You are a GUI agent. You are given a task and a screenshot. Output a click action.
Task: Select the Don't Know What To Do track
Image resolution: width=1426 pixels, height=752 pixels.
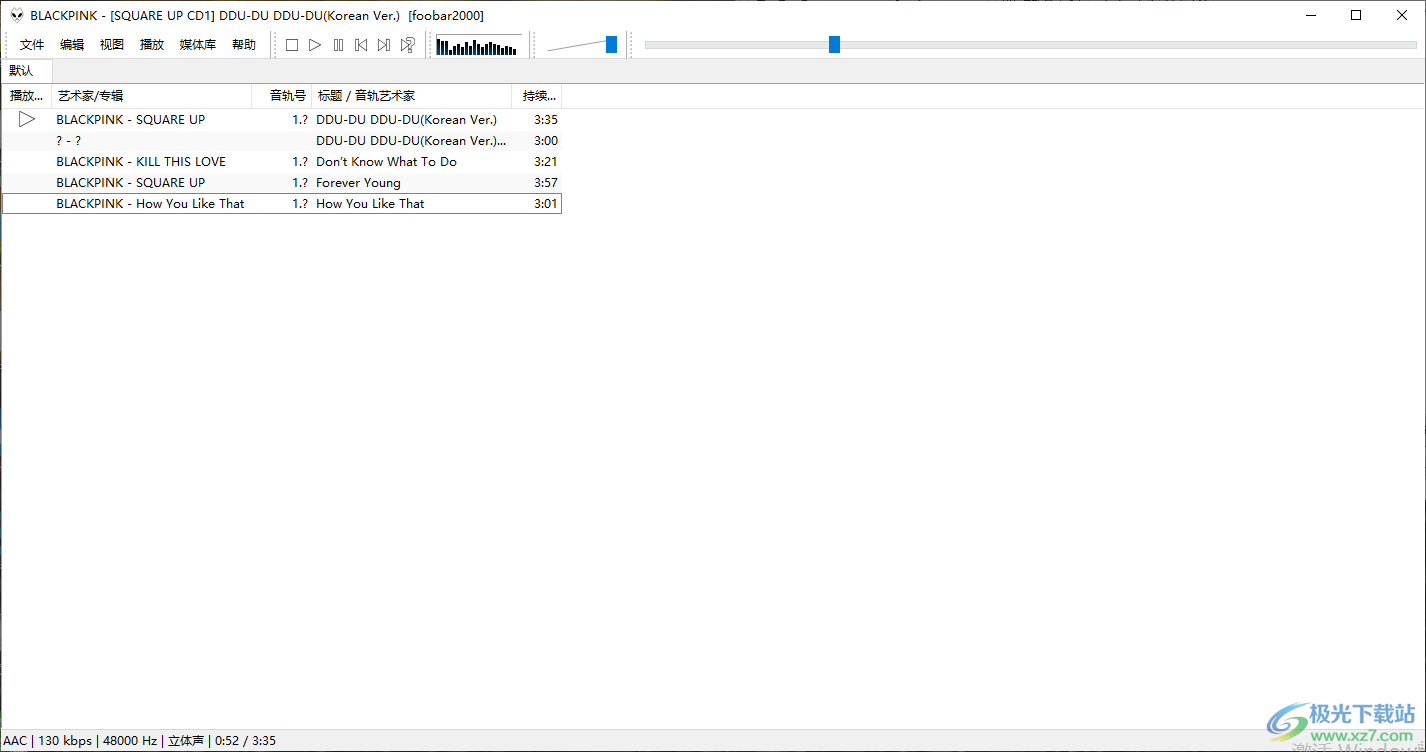(x=282, y=161)
